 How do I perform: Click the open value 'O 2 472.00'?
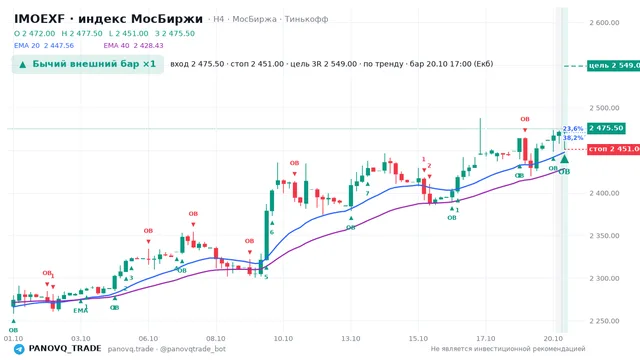point(35,33)
